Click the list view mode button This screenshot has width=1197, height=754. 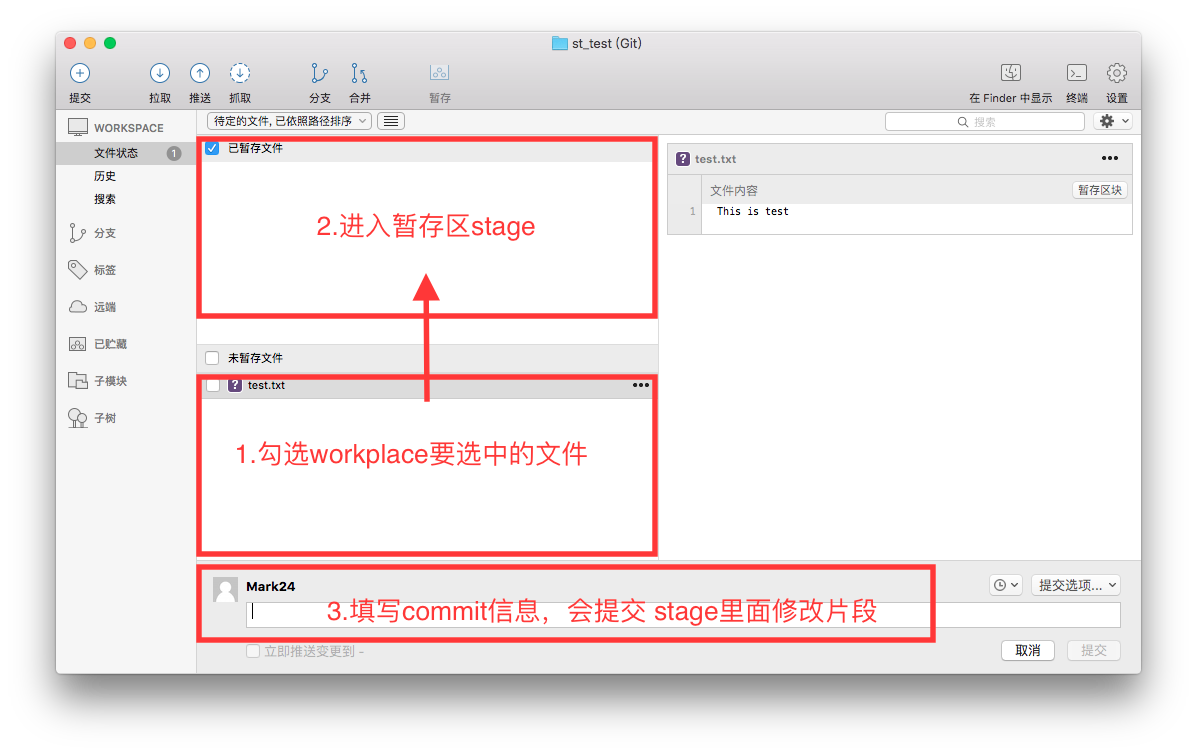pos(390,121)
